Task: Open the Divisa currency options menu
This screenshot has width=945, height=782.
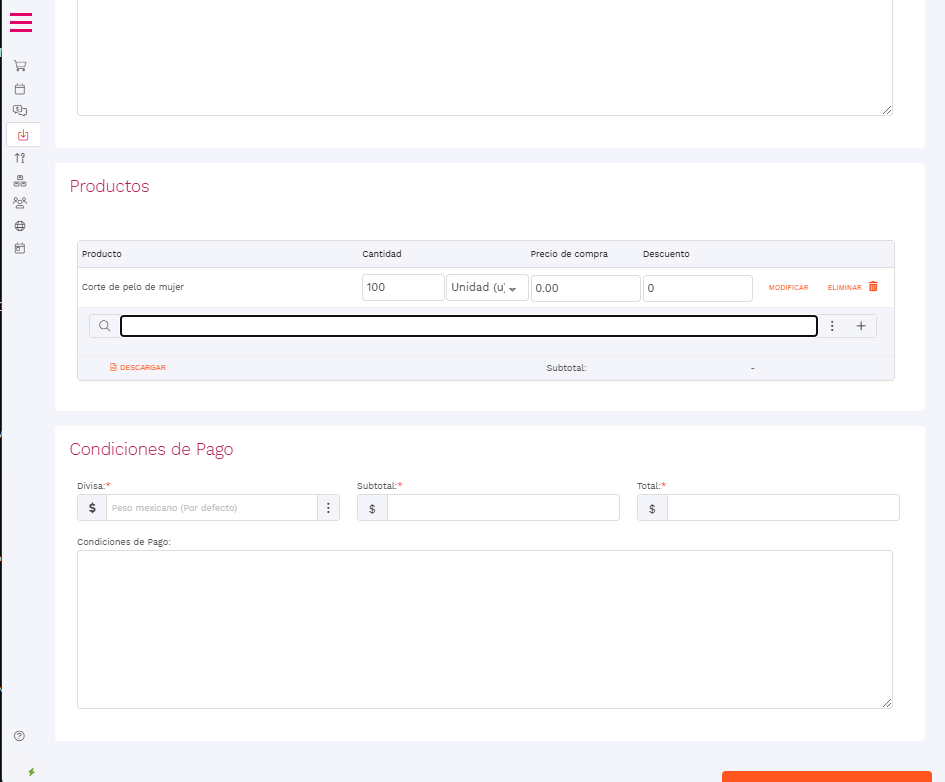Action: tap(328, 508)
